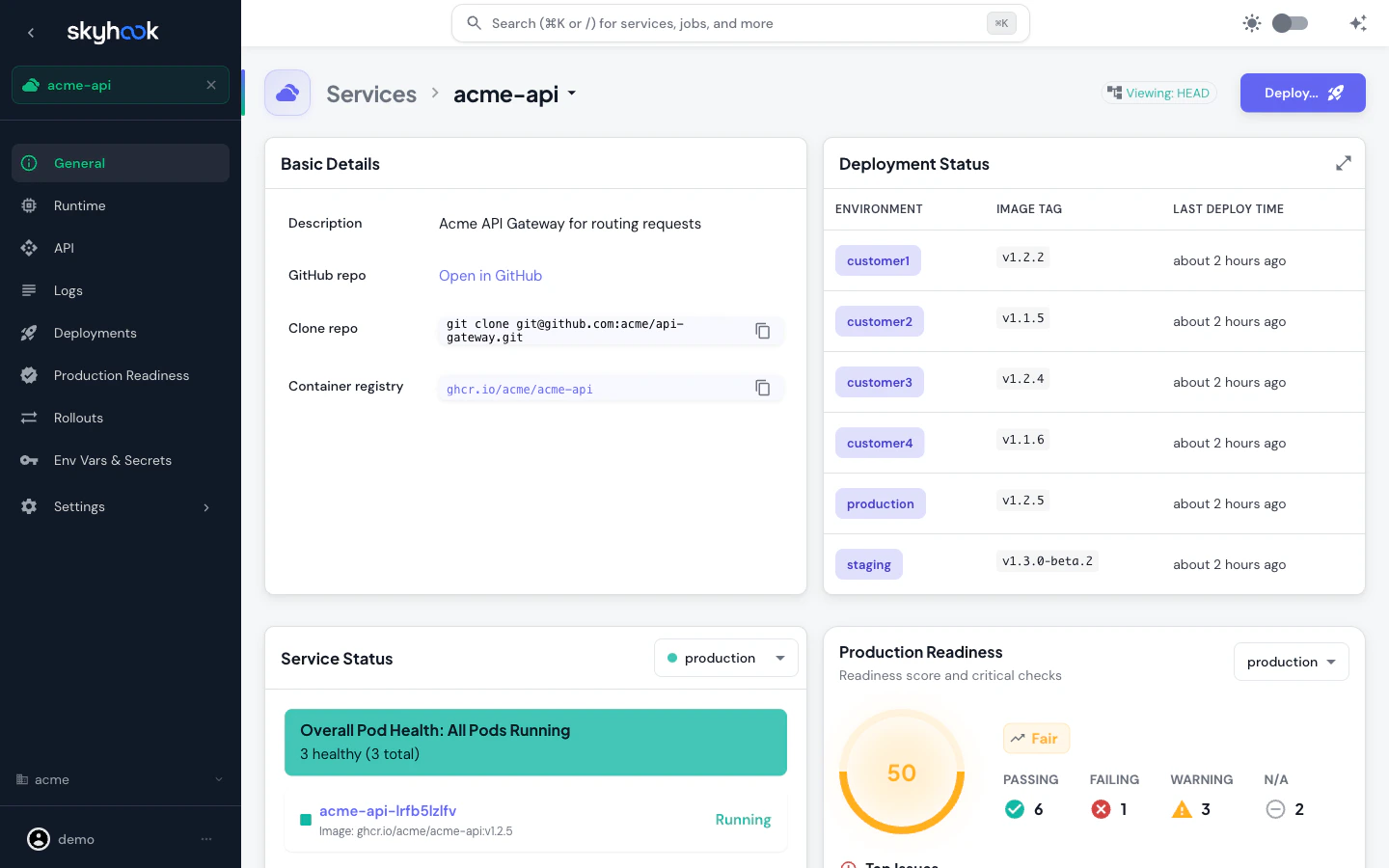Click the Failing checks count

pos(1109,809)
